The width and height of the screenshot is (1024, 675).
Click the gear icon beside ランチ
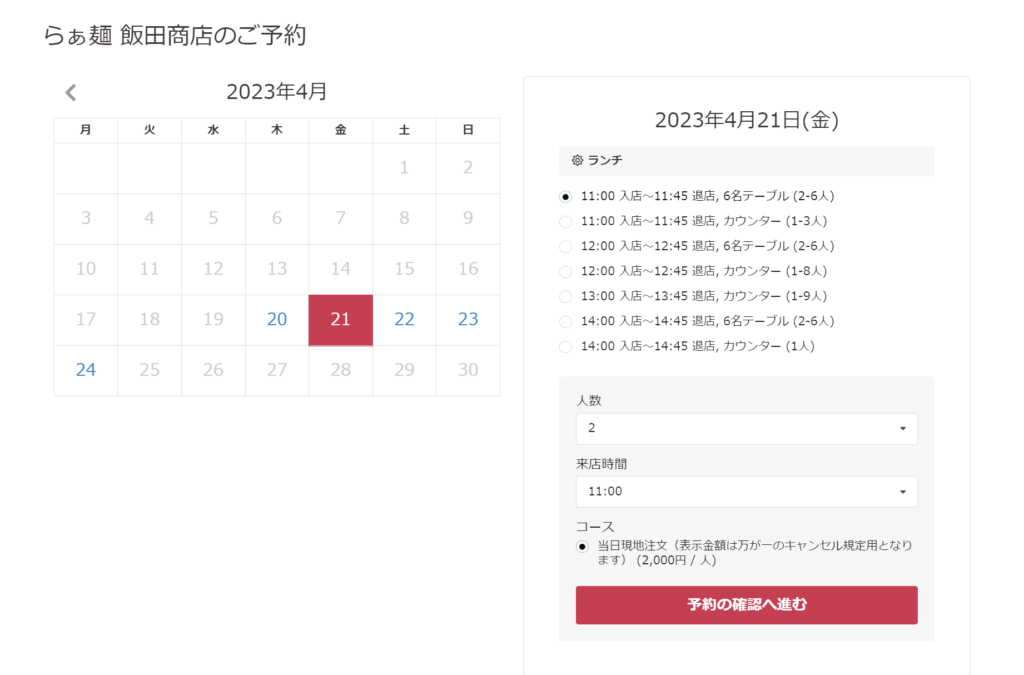pyautogui.click(x=577, y=160)
